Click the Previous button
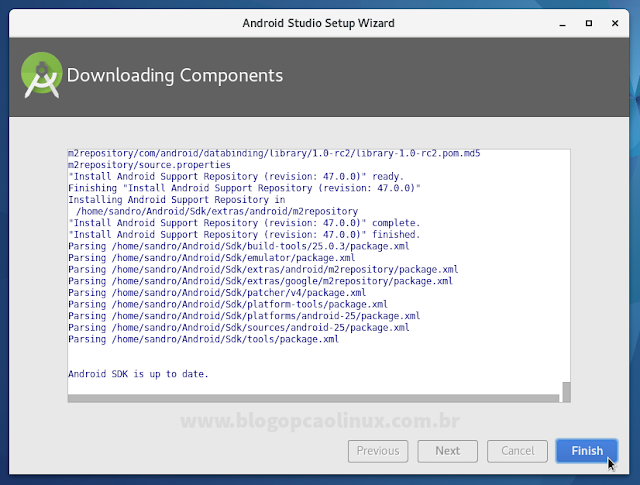Viewport: 640px width, 485px height. click(x=378, y=451)
